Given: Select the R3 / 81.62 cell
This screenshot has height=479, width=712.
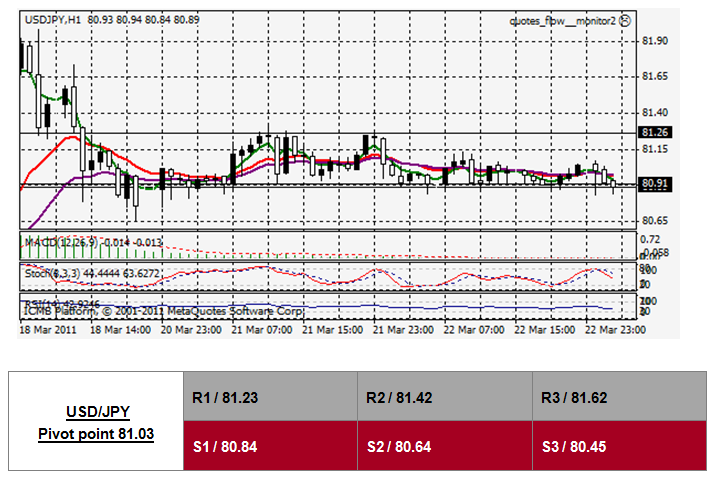Looking at the screenshot, I should coord(616,397).
